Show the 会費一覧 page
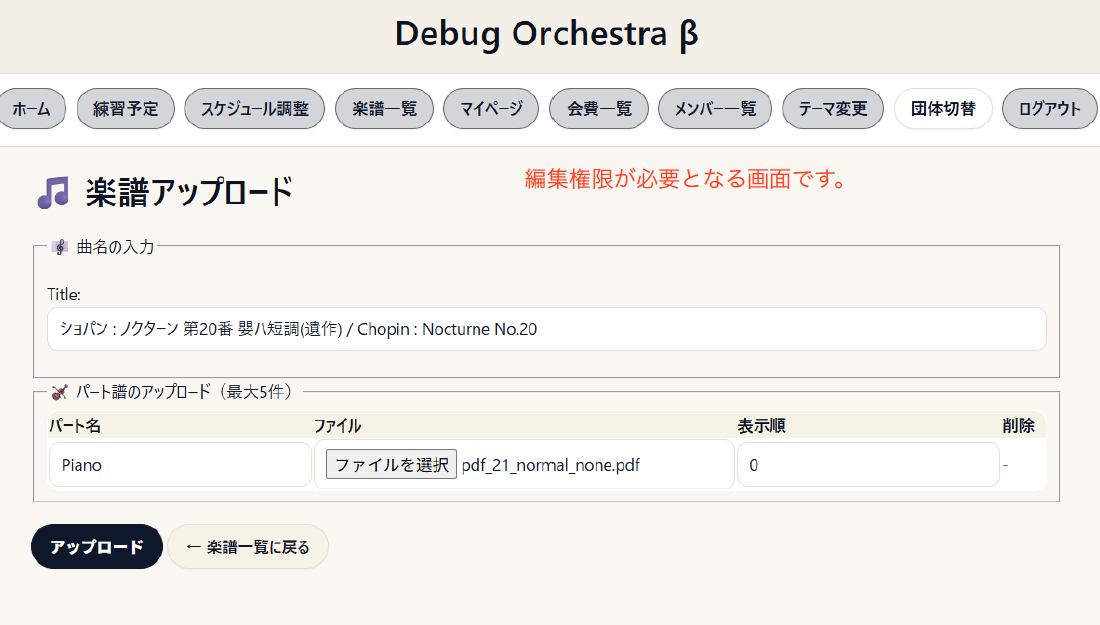 [599, 109]
